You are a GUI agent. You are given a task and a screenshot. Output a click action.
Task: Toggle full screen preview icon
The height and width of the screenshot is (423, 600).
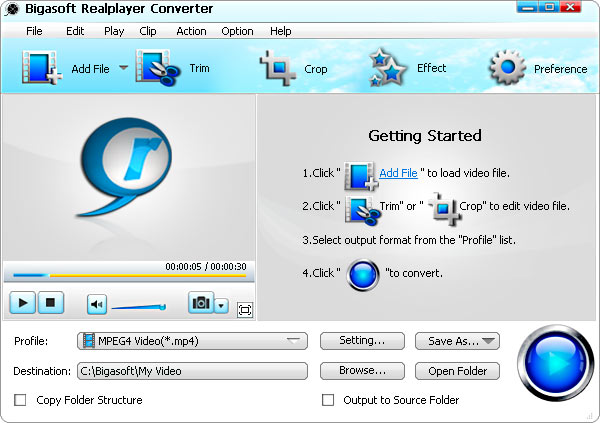pos(245,310)
